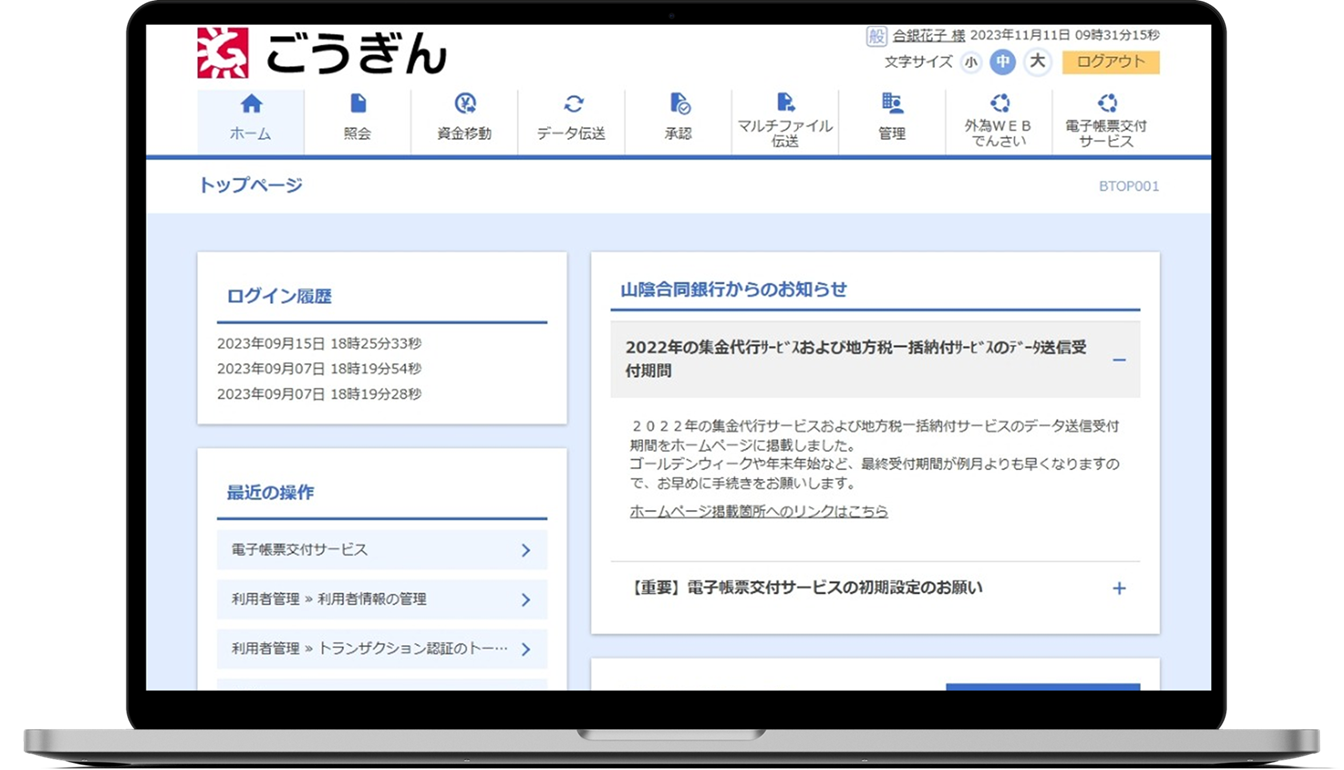Viewport: 1344px width, 770px height.
Task: Follow ホームページ掲載箇所へのリンクはこちら link
Action: tap(758, 511)
